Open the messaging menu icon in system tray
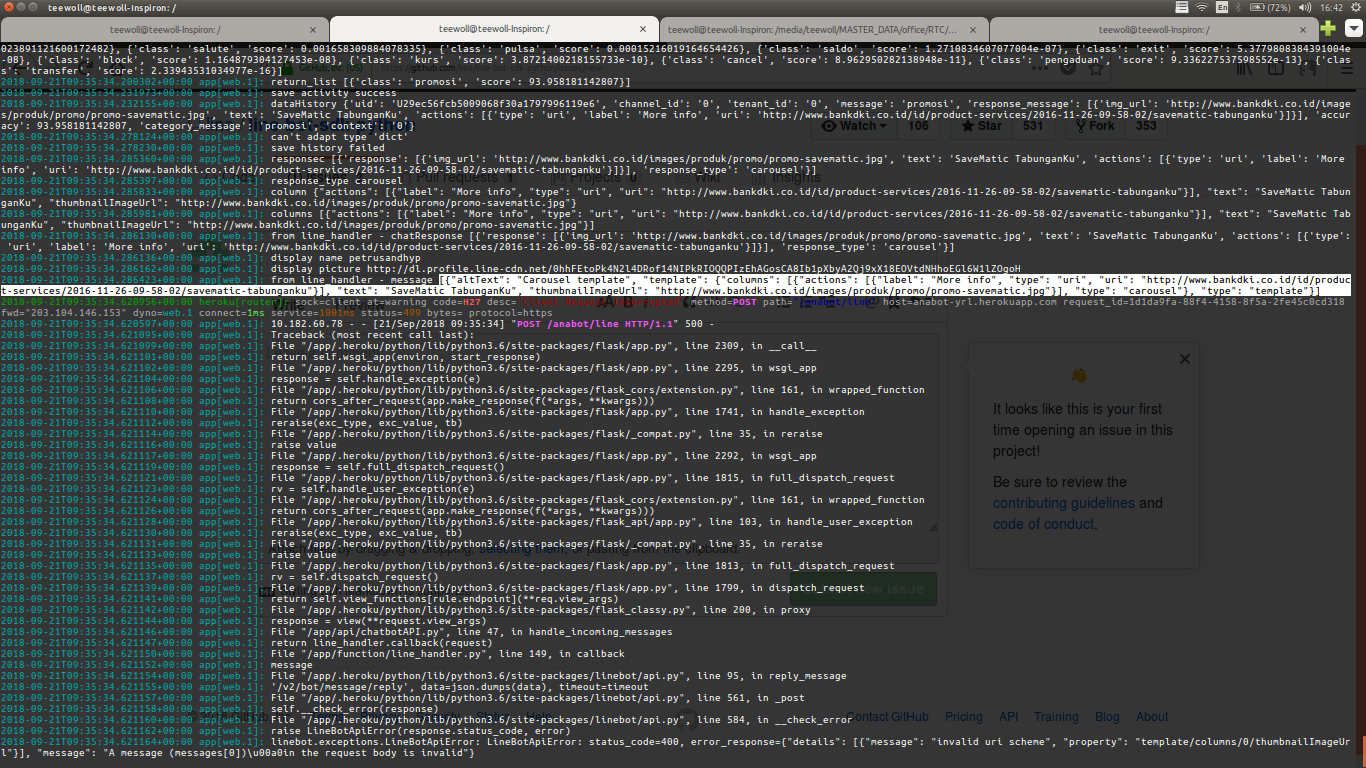The image size is (1366, 768). (x=1183, y=8)
